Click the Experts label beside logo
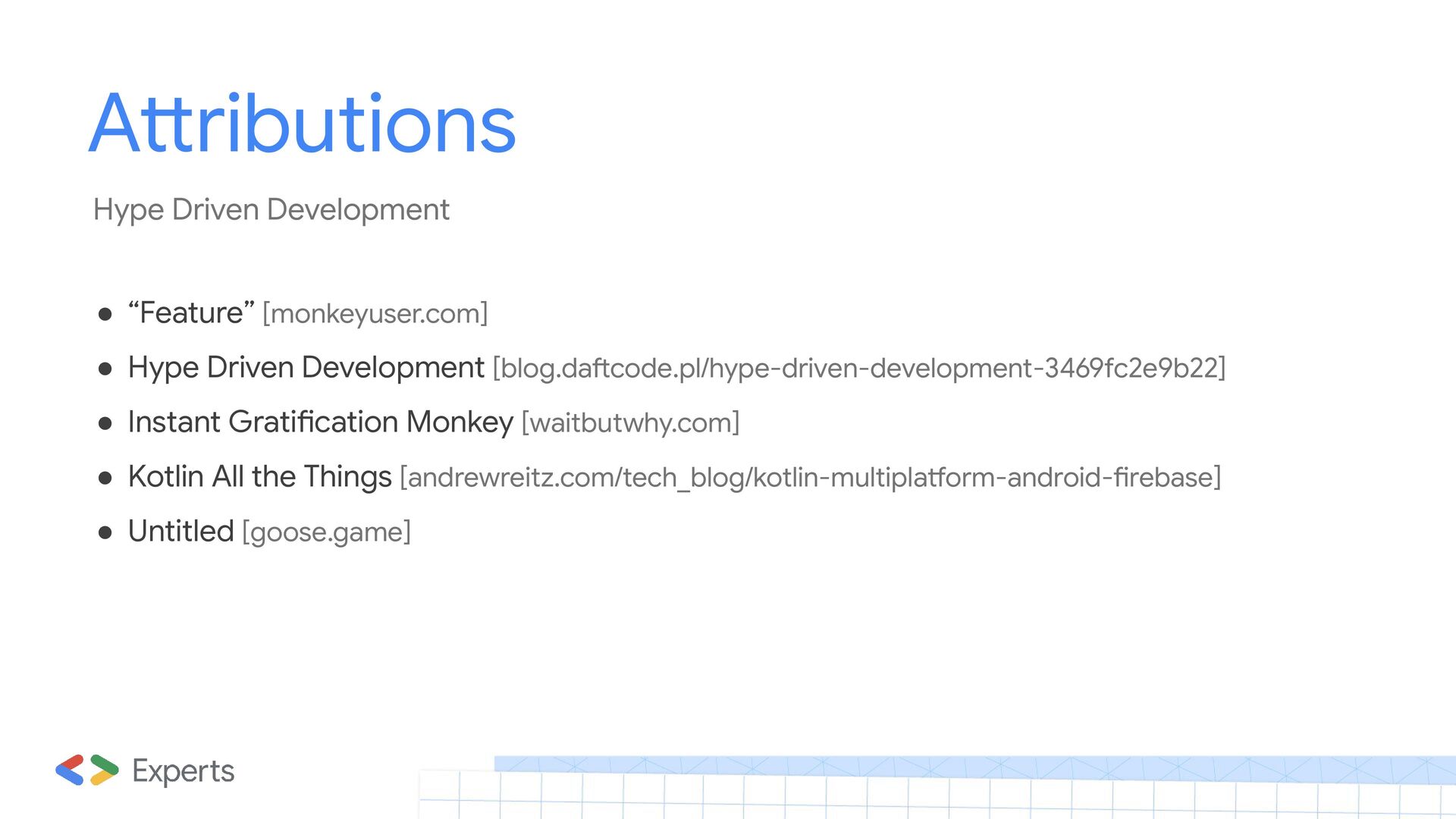 point(183,770)
